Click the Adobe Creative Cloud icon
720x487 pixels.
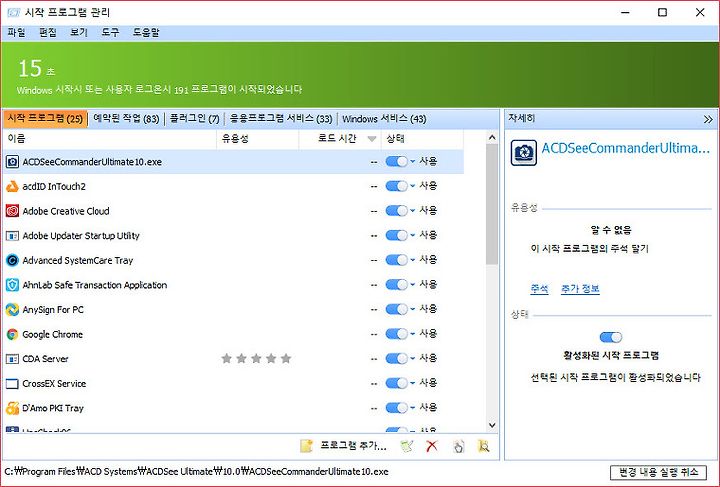tap(12, 211)
